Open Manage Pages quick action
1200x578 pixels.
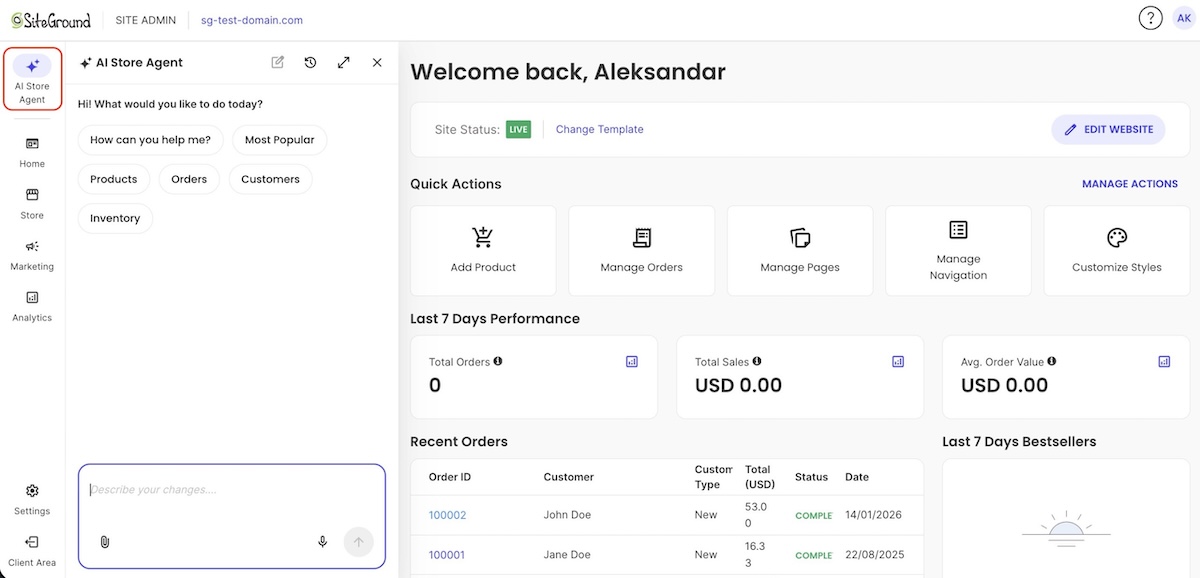coord(800,251)
